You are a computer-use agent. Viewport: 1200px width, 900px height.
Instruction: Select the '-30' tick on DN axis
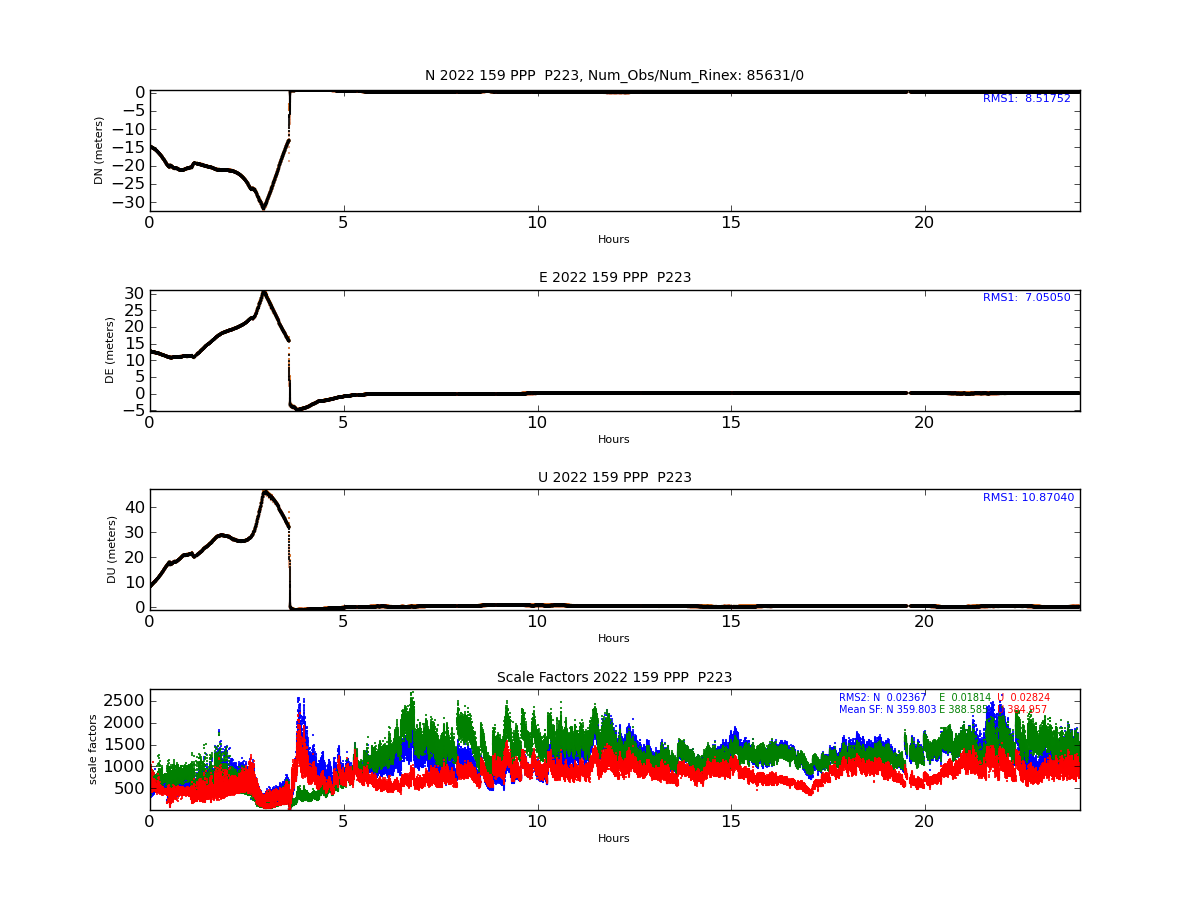[x=131, y=202]
